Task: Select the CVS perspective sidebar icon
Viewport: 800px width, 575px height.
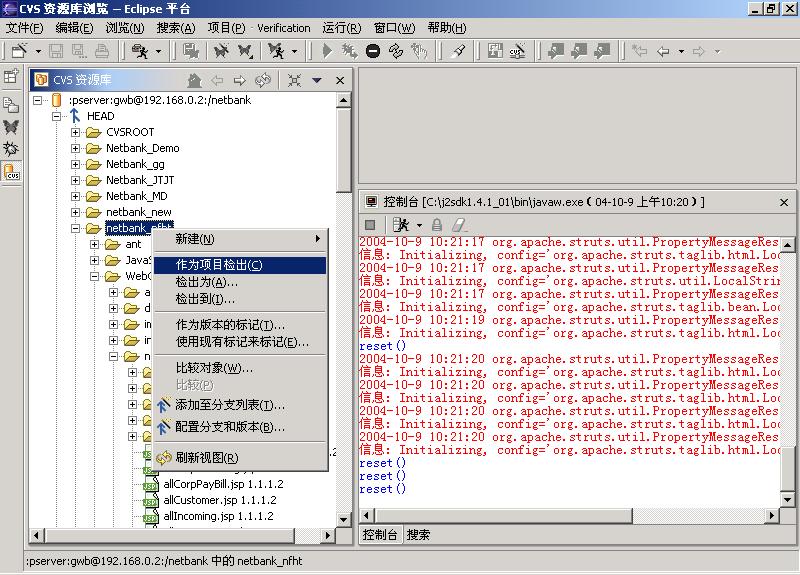Action: click(x=11, y=171)
